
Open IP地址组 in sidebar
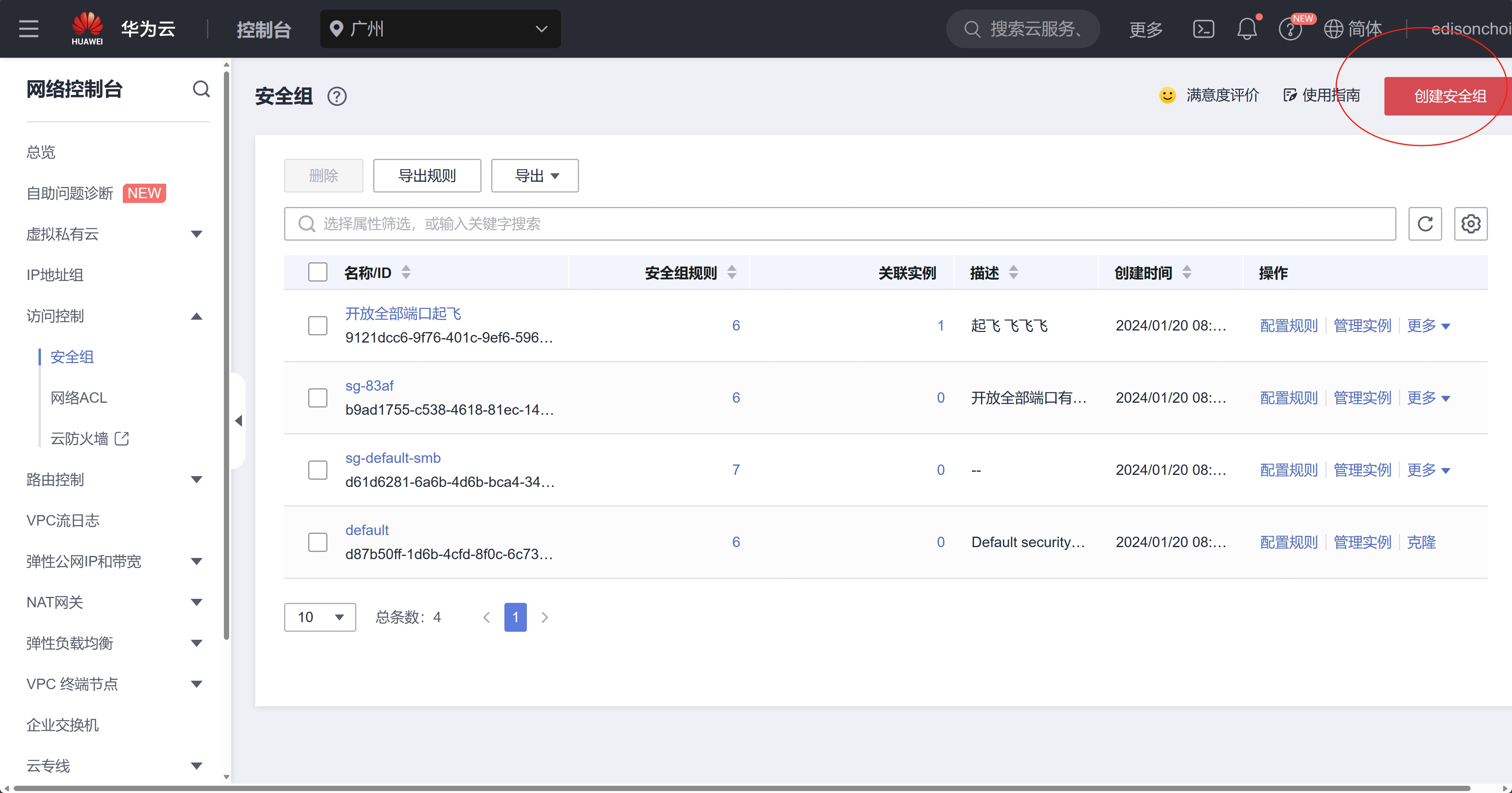[55, 275]
